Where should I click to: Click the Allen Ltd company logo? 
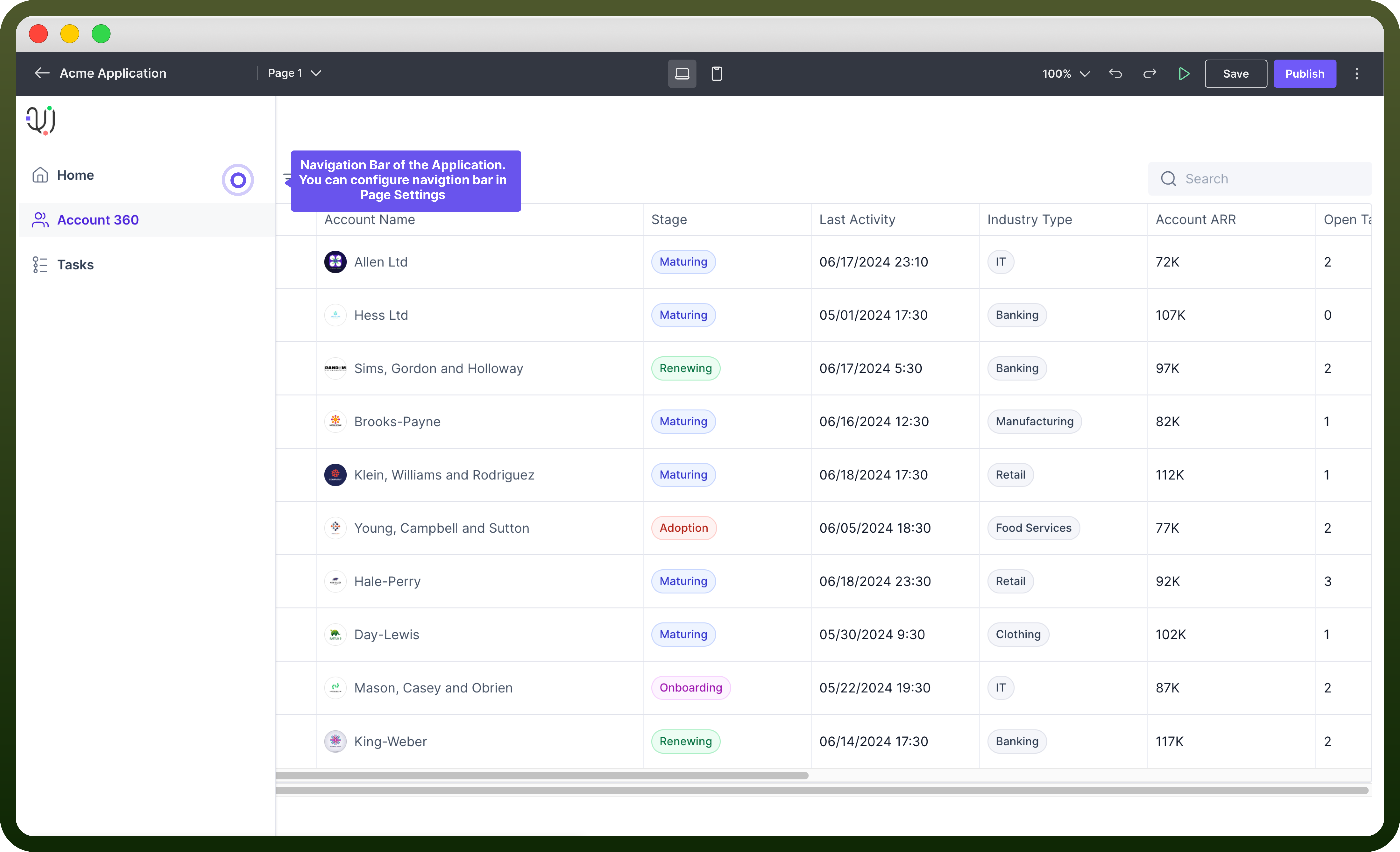pyautogui.click(x=335, y=262)
